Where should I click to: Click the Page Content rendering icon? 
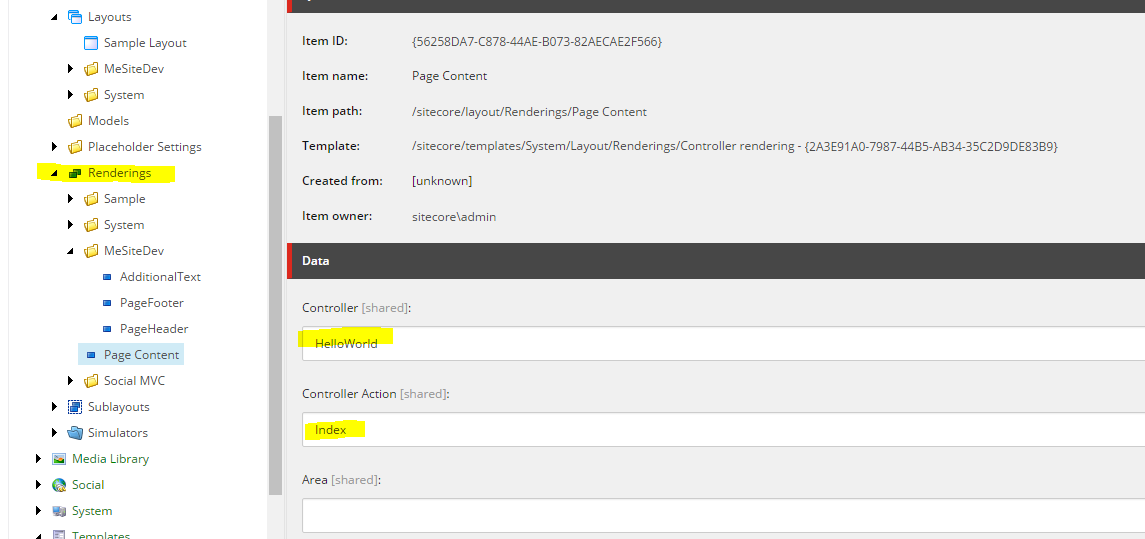coord(91,355)
